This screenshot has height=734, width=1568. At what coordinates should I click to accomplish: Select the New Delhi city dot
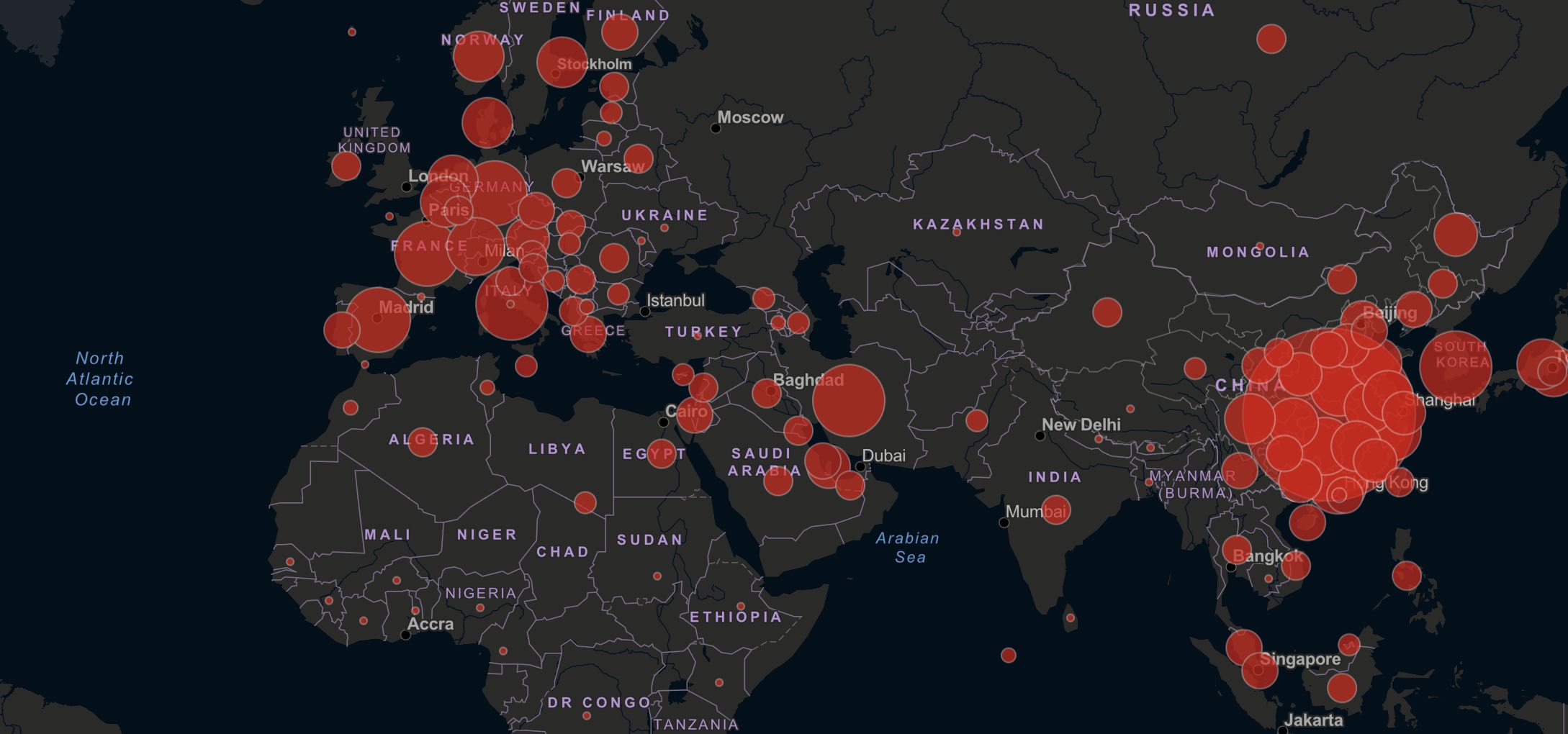1040,436
